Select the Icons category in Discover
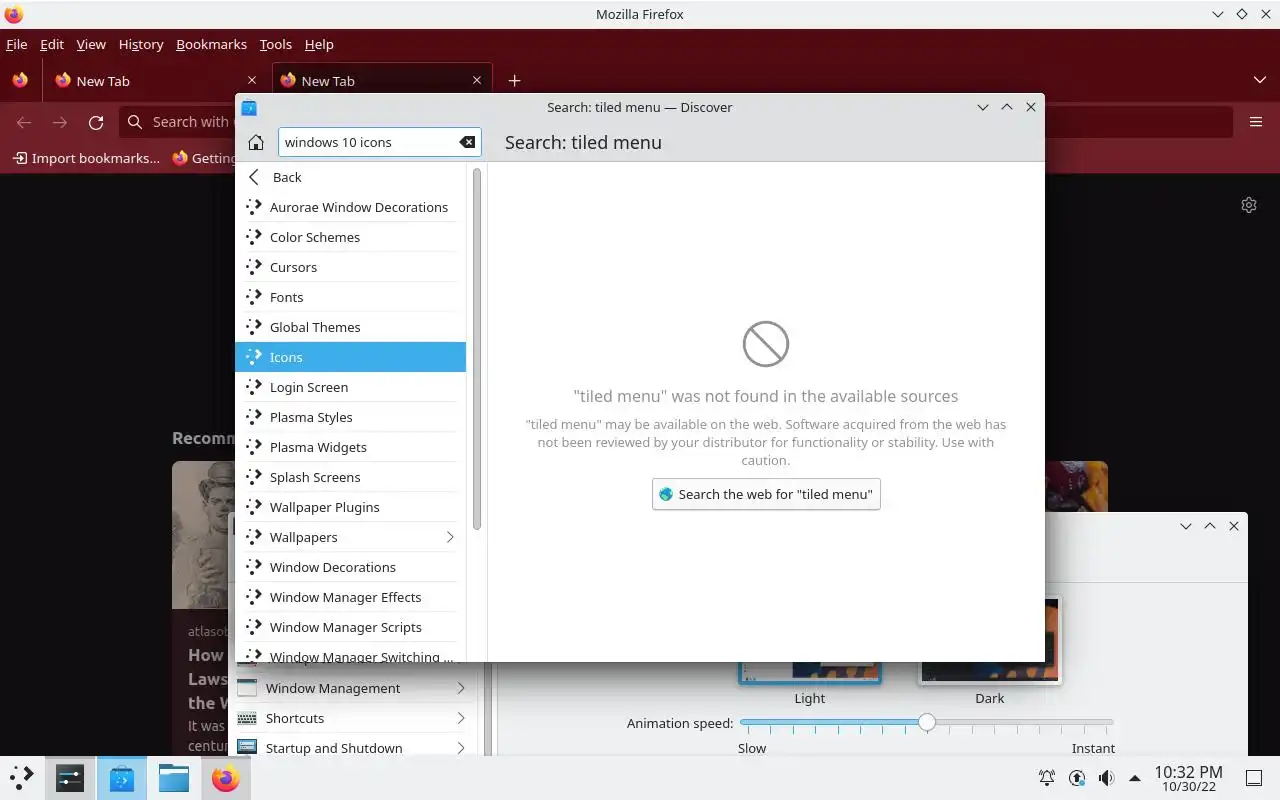This screenshot has width=1280, height=800. coord(350,357)
